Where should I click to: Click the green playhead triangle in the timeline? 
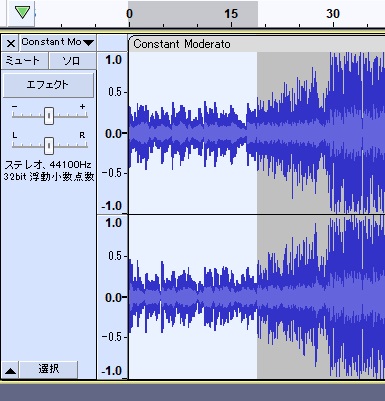[x=22, y=12]
